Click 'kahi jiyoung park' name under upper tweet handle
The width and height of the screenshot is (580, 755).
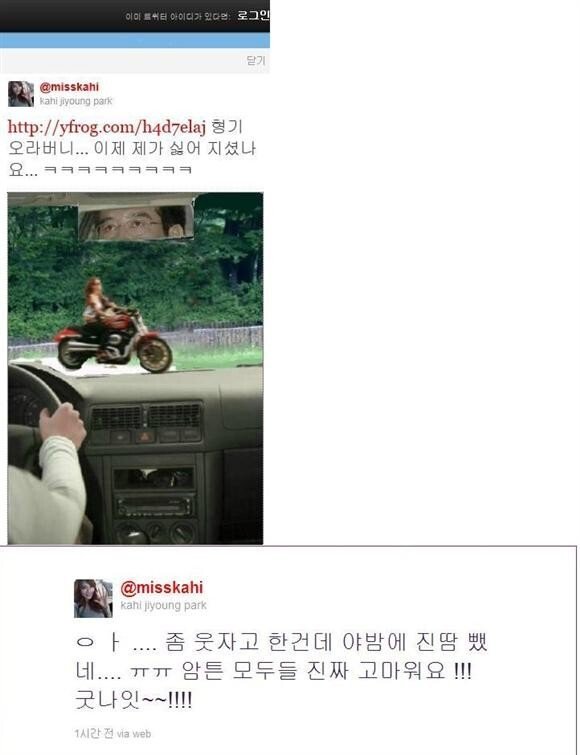76,101
